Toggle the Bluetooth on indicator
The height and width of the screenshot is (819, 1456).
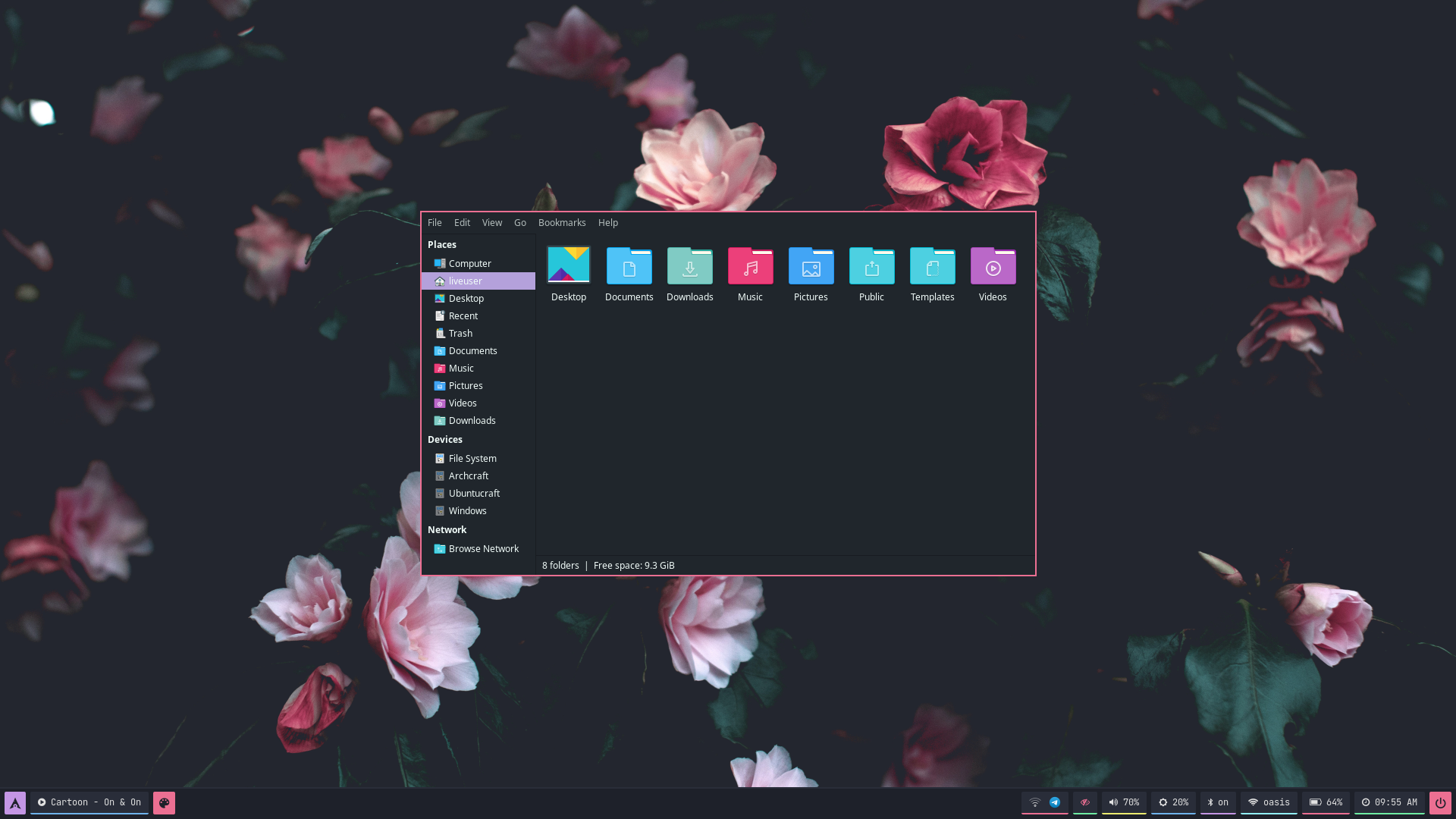(x=1218, y=802)
